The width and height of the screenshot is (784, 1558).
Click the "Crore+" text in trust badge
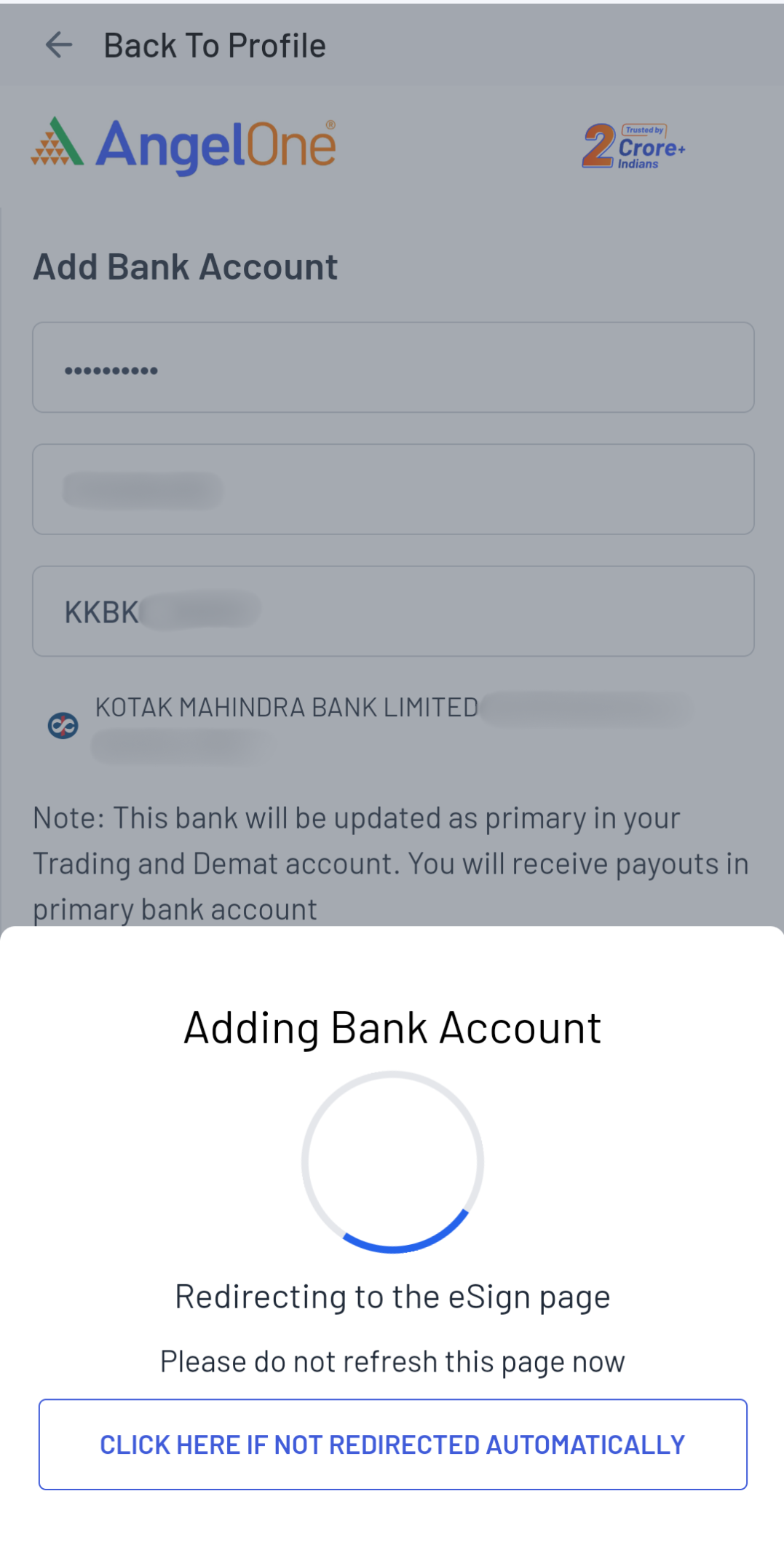tap(652, 148)
